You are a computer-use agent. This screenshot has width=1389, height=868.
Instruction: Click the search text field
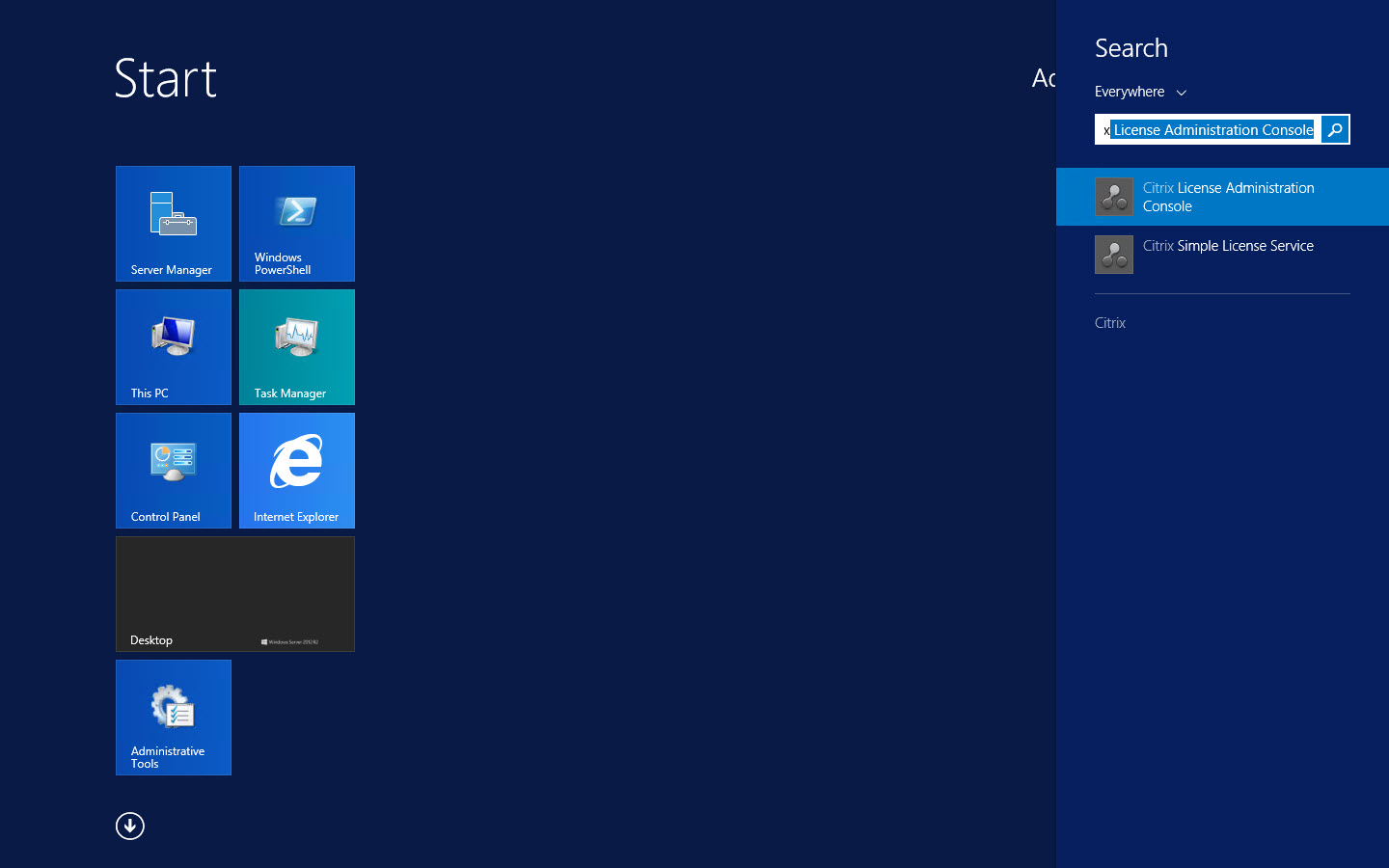pyautogui.click(x=1208, y=129)
